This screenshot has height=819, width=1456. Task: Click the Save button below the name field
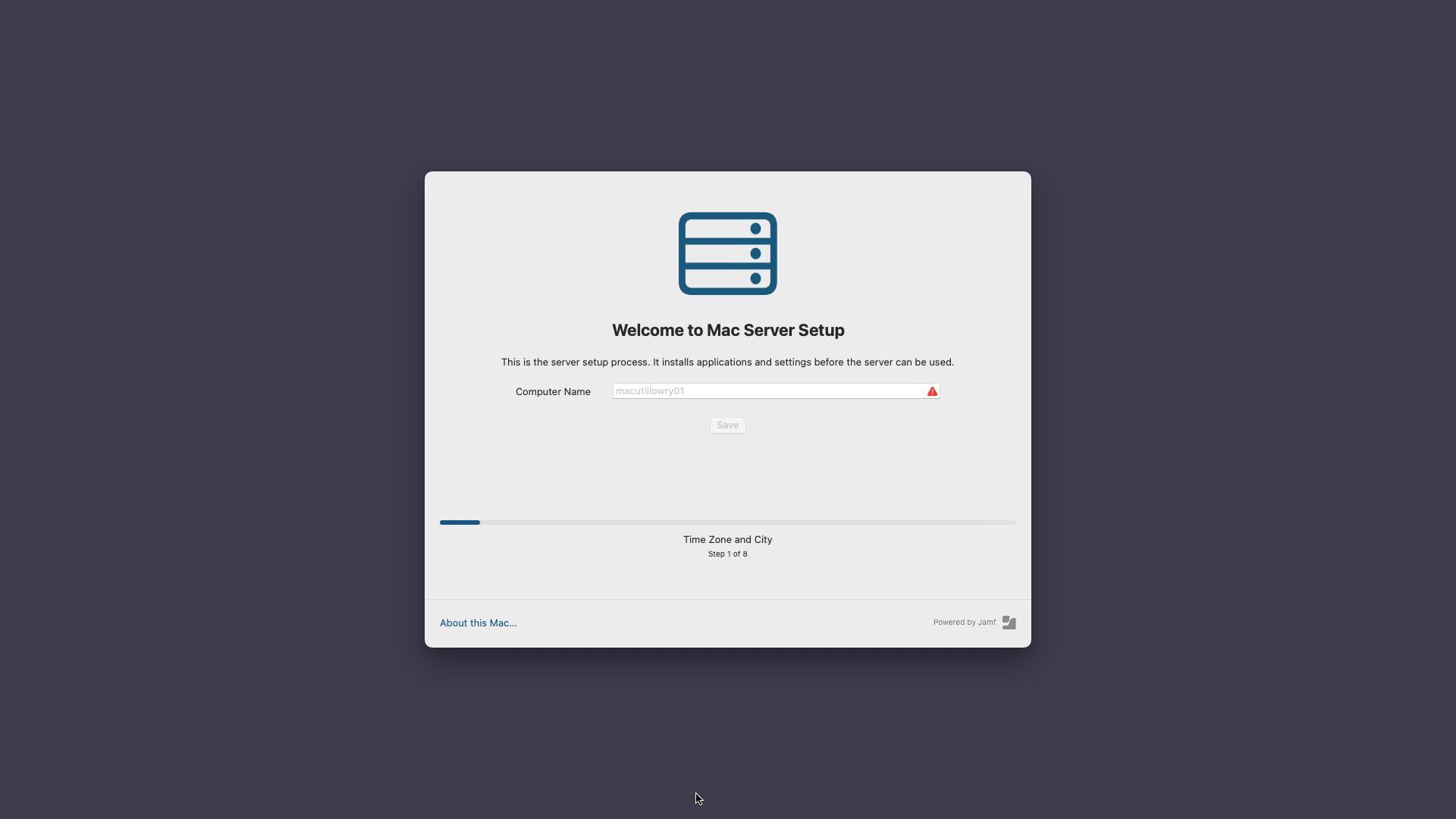pos(727,425)
